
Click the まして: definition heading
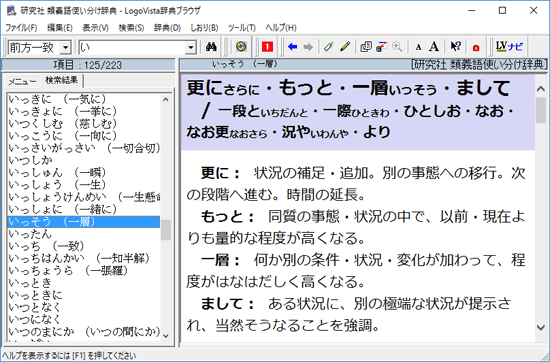(227, 304)
